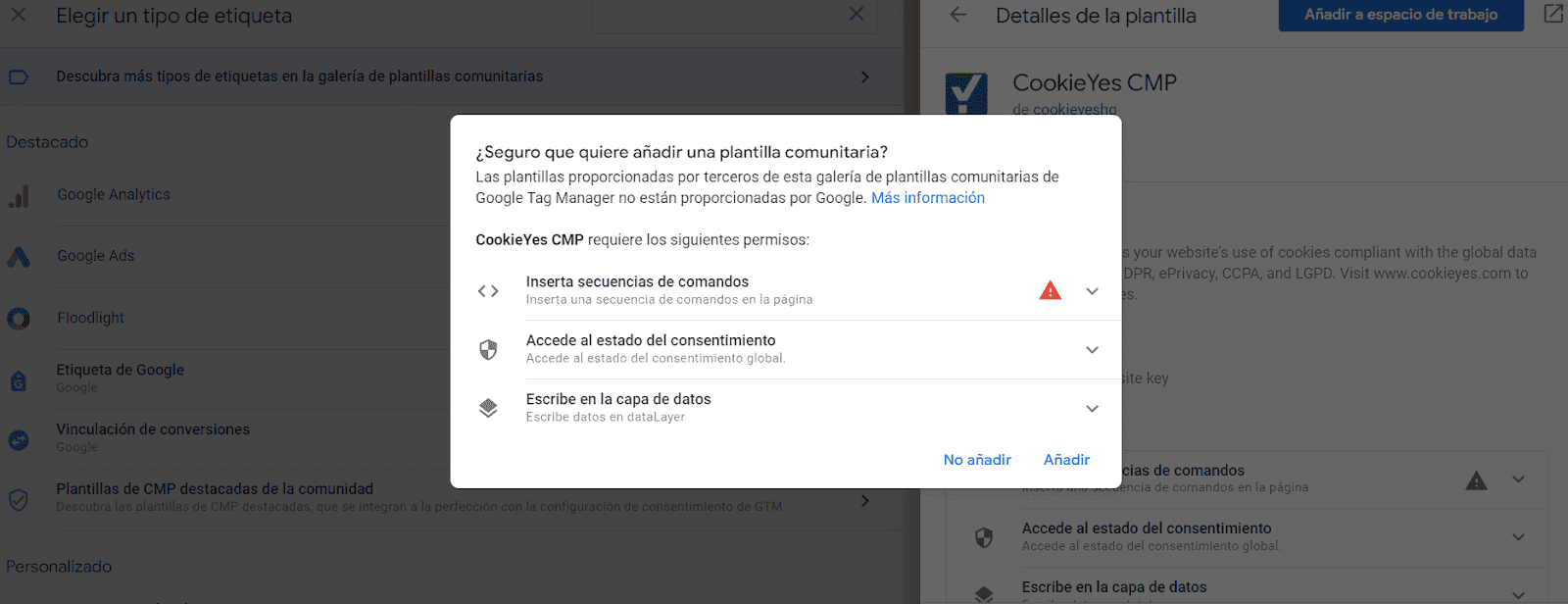Expand Inserta secuencias de comandos permission

1092,291
